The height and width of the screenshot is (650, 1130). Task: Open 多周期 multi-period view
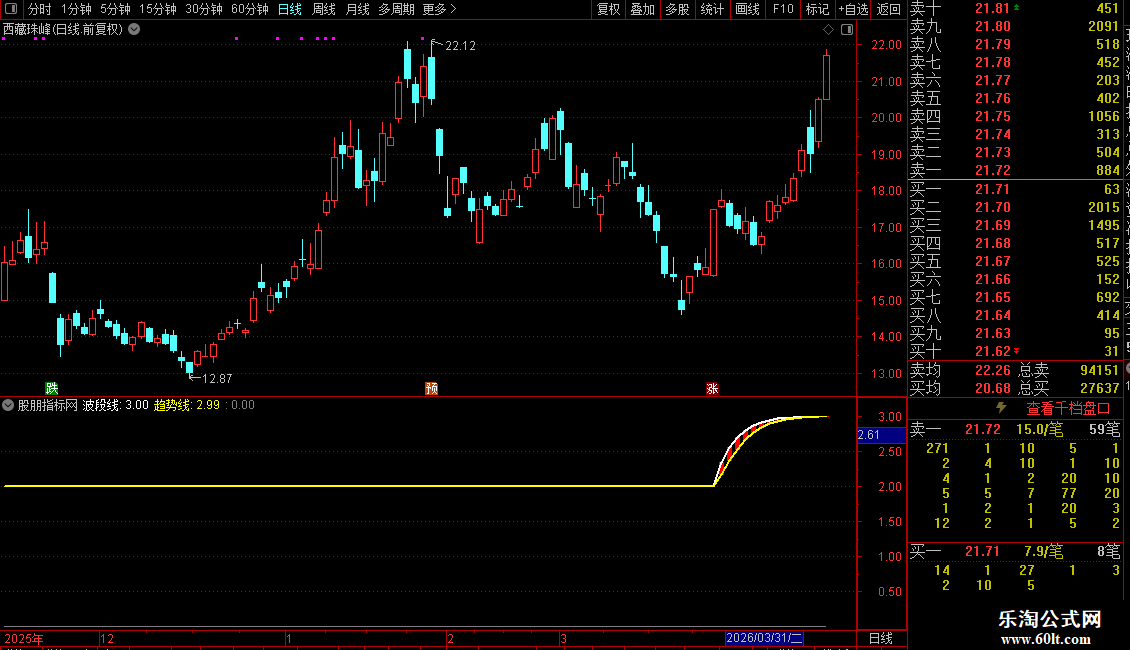pyautogui.click(x=396, y=9)
